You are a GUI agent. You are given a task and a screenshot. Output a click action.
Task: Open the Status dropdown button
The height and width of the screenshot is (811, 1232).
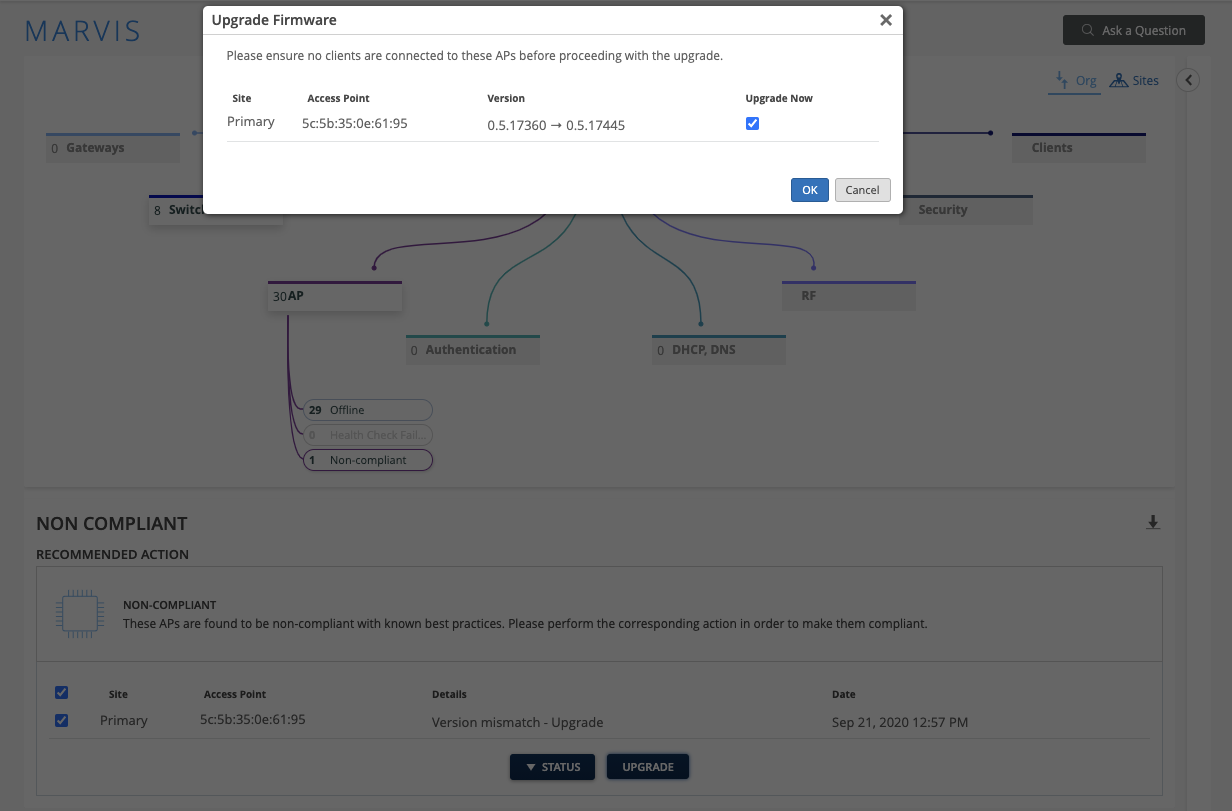tap(552, 767)
